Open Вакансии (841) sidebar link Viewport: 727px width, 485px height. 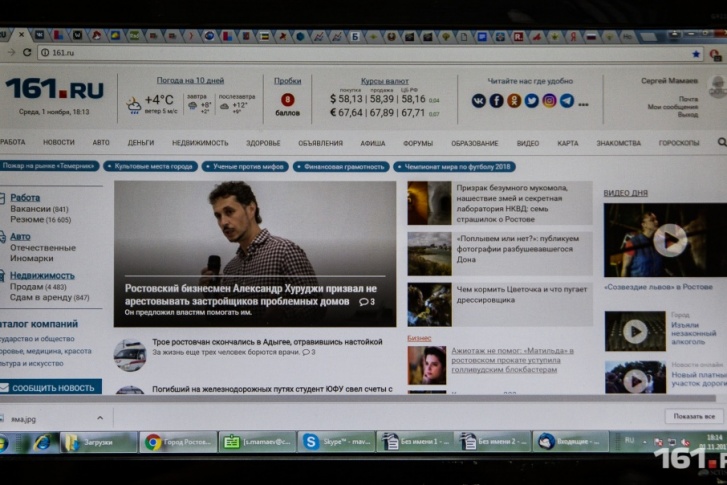pyautogui.click(x=39, y=209)
